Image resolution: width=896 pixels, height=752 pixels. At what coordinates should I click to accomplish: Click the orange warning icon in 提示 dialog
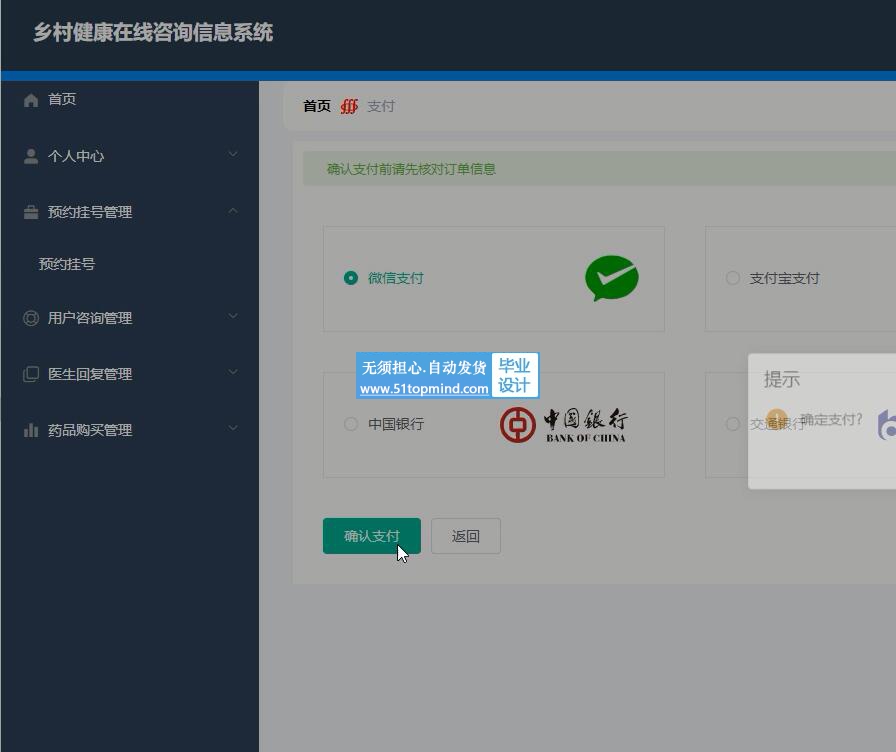(x=777, y=420)
